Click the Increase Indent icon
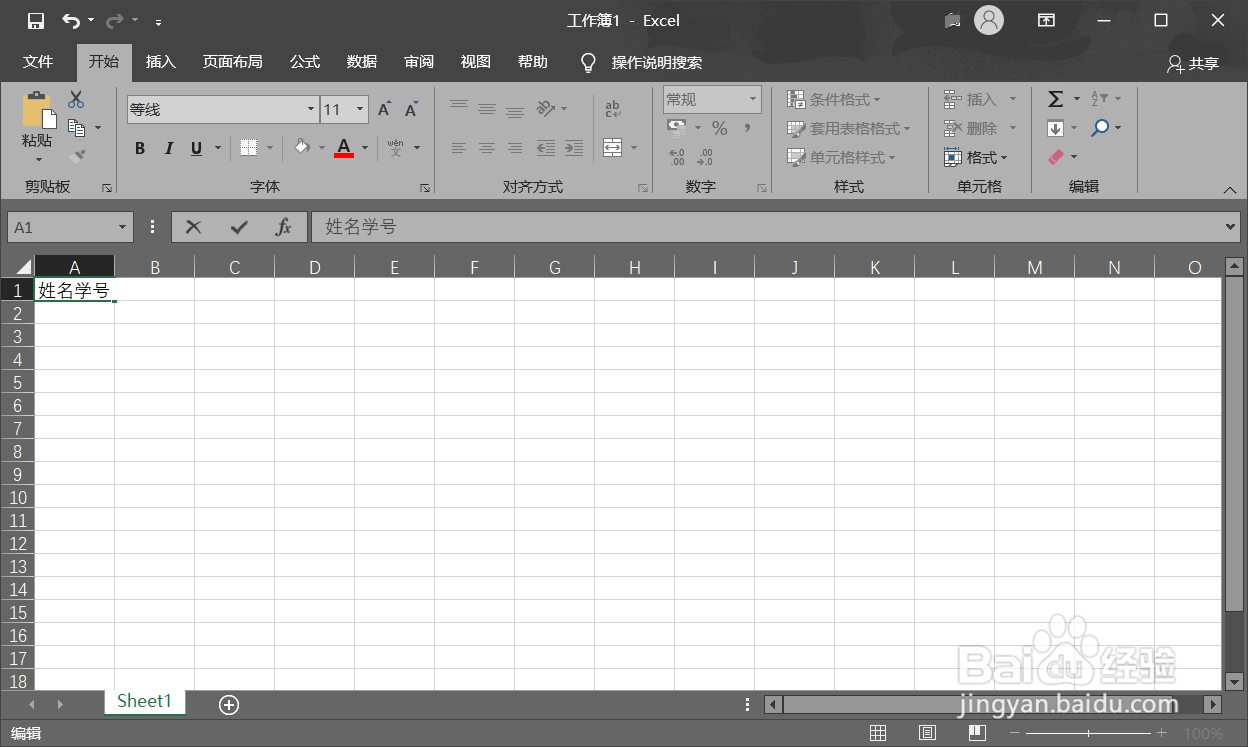1248x747 pixels. click(x=574, y=148)
